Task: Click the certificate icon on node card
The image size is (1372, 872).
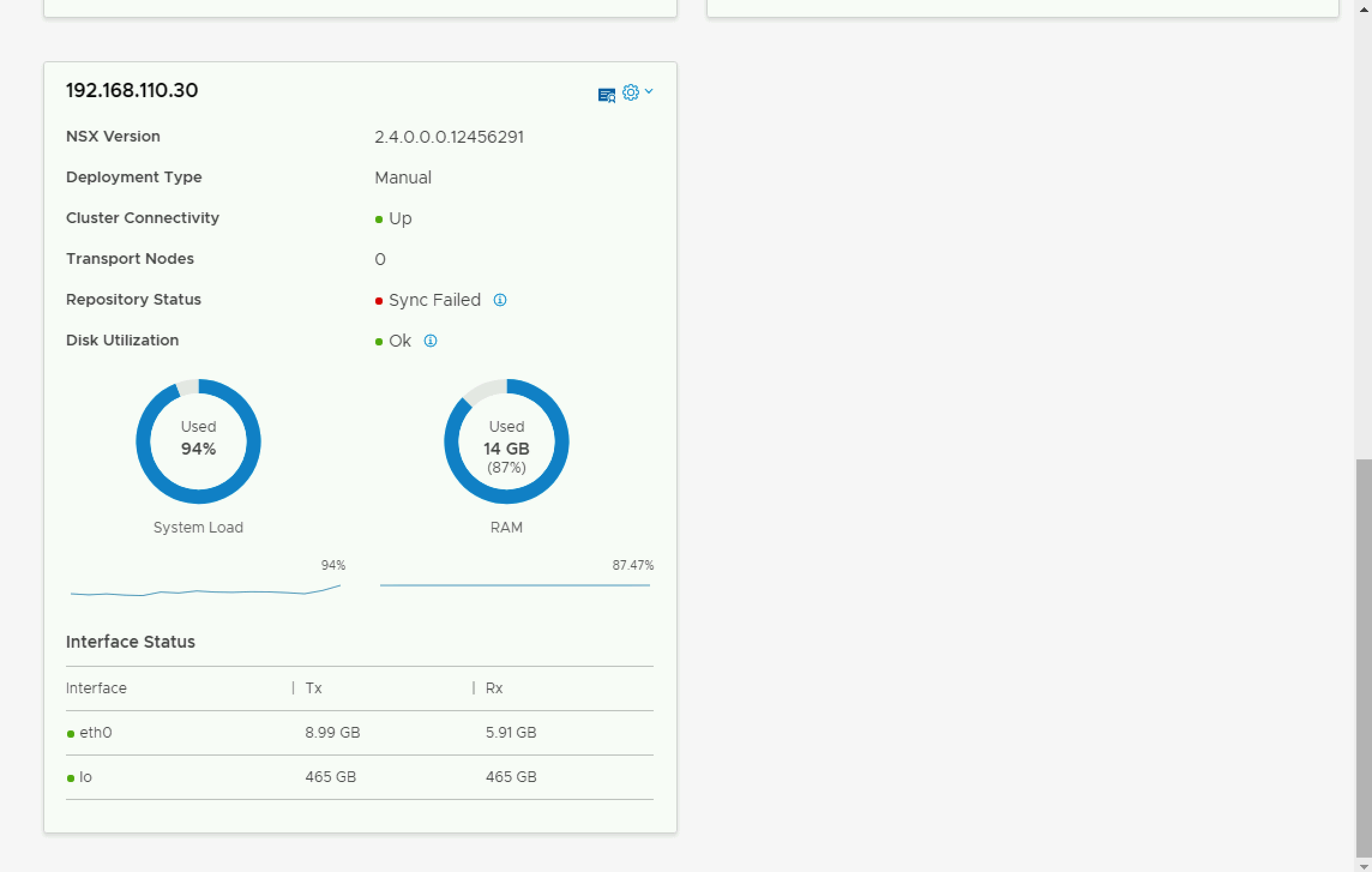Action: point(606,95)
